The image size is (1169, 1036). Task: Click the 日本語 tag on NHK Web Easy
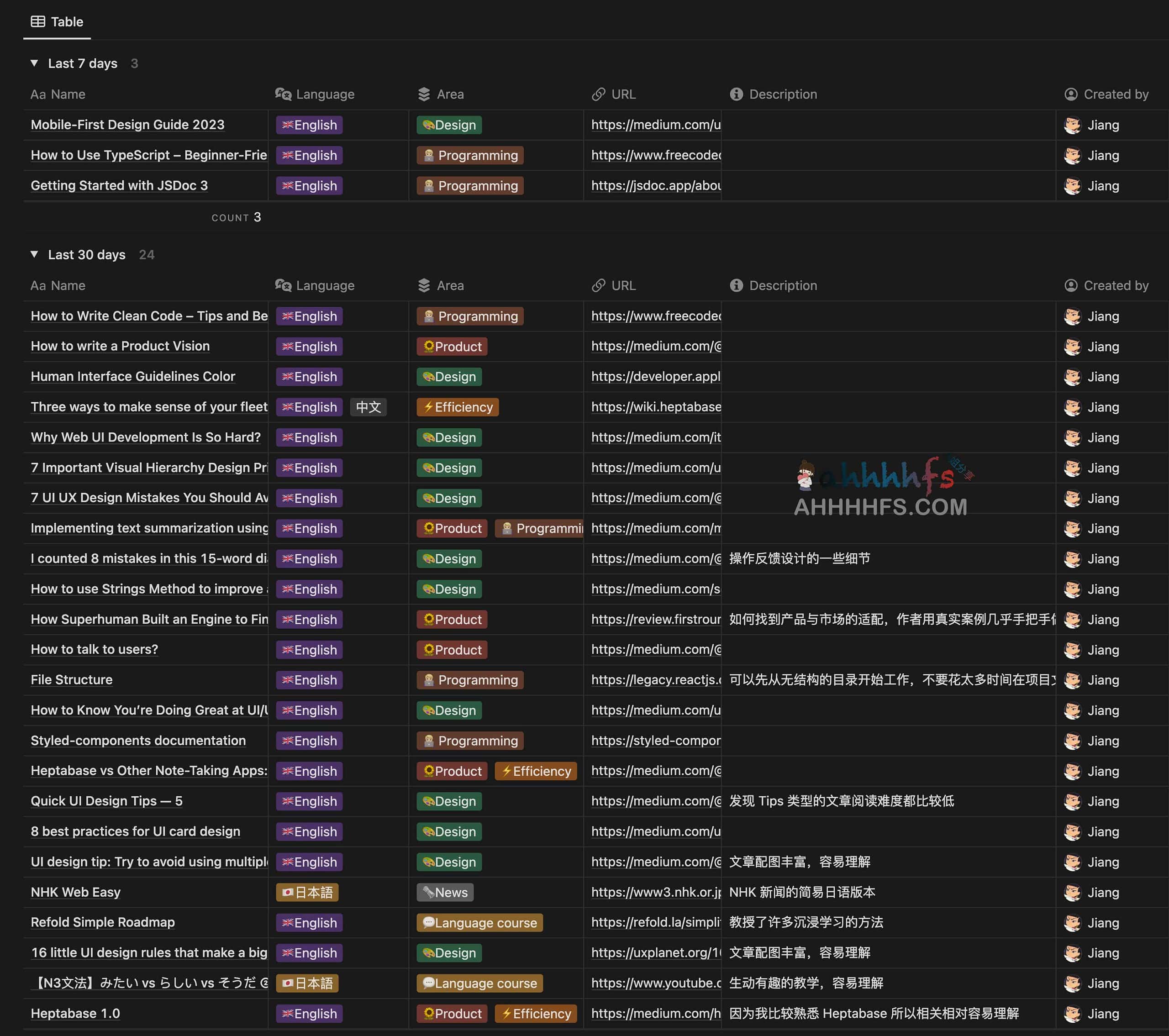tap(307, 892)
